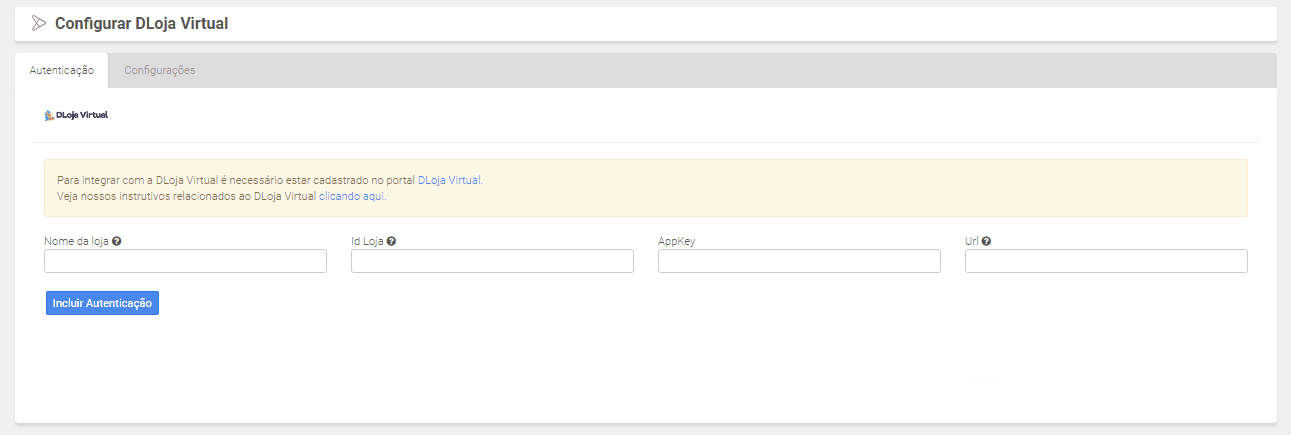This screenshot has height=435, width=1291.
Task: Click the 'Id Loja' label text
Action: [x=367, y=241]
